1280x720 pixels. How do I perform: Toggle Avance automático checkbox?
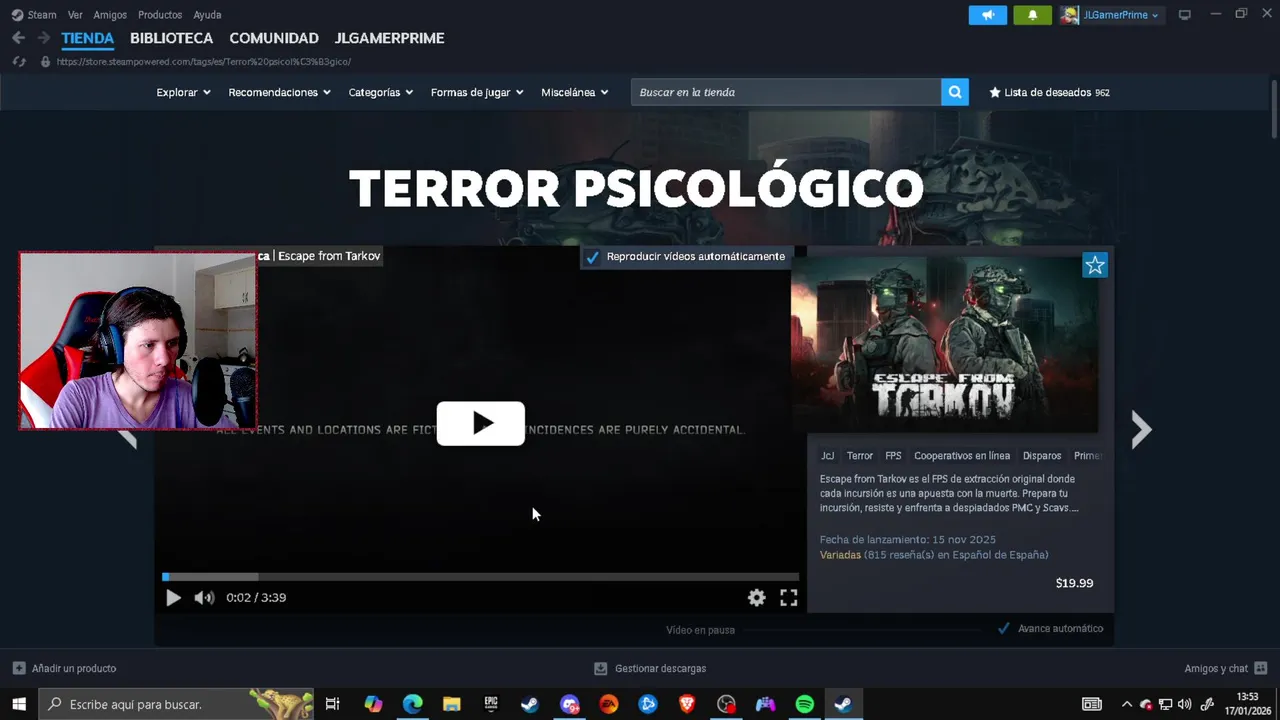pyautogui.click(x=1004, y=629)
